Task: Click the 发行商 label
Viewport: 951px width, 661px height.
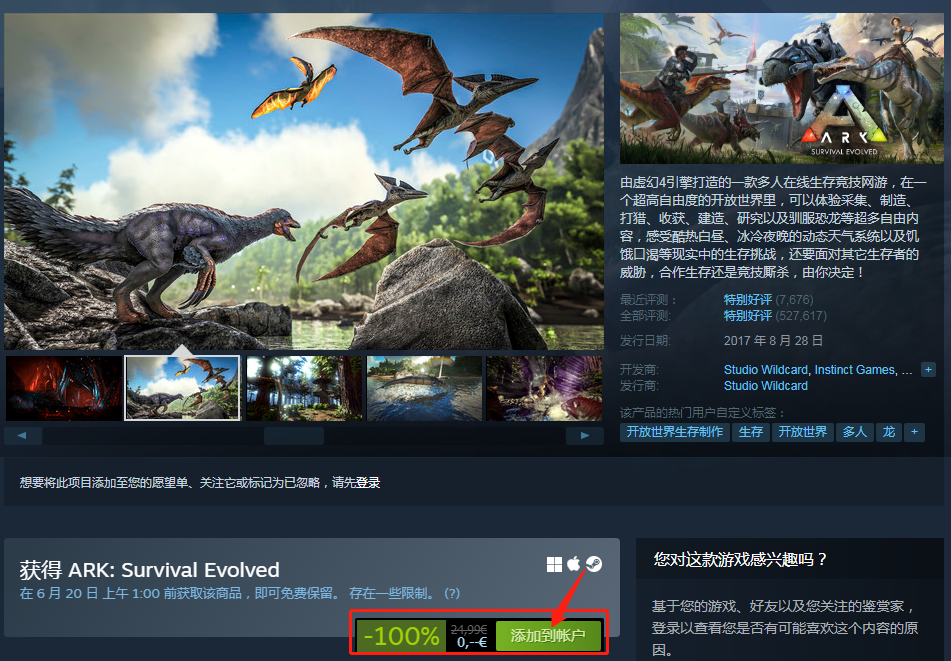Action: point(639,386)
